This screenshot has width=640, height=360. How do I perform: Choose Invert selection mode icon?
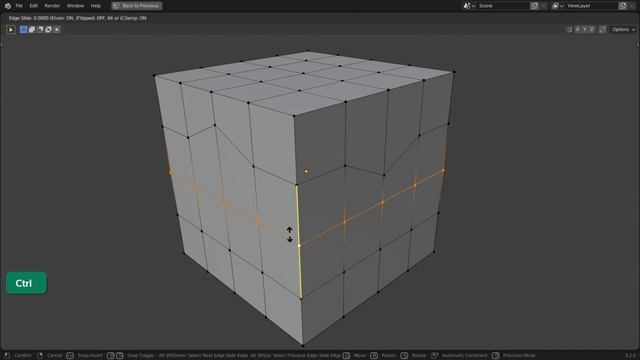[48, 29]
